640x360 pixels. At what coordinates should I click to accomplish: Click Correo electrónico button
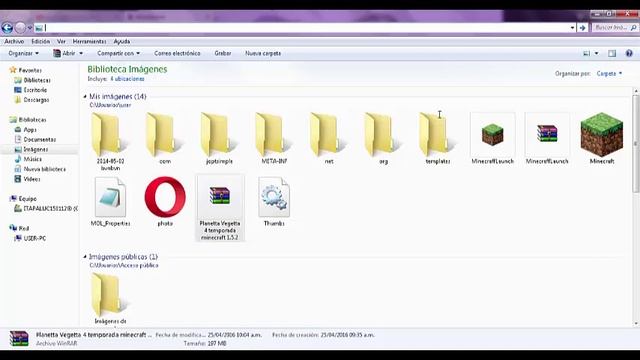[177, 53]
